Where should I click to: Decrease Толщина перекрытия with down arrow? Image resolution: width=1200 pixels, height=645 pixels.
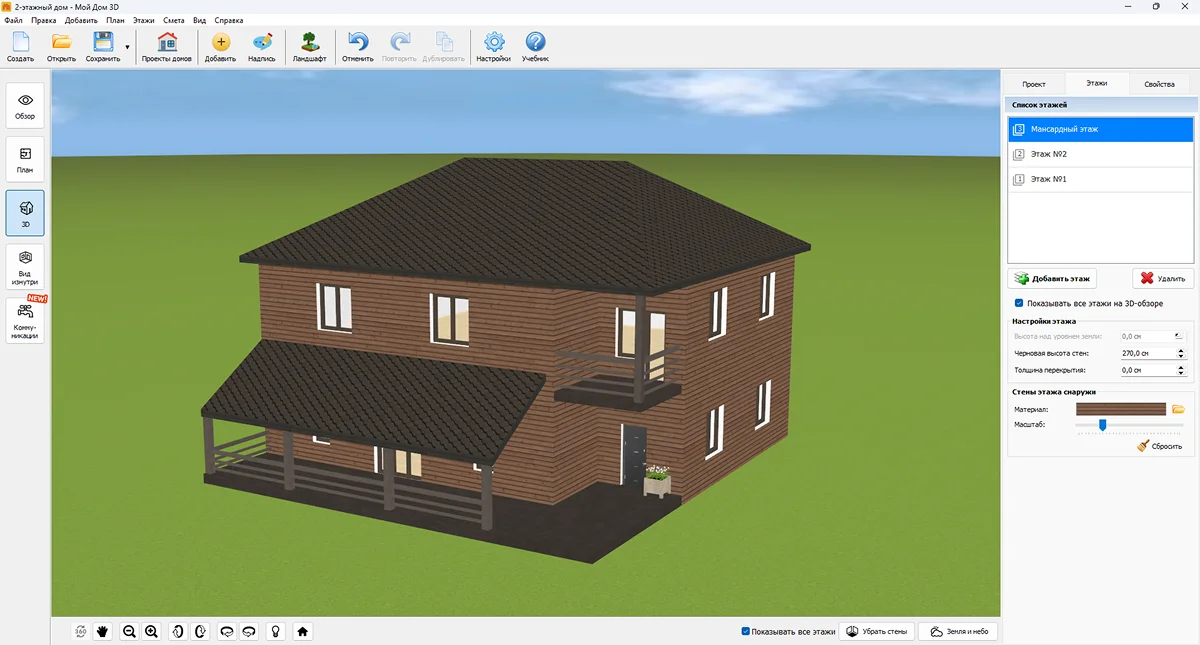pyautogui.click(x=1181, y=373)
